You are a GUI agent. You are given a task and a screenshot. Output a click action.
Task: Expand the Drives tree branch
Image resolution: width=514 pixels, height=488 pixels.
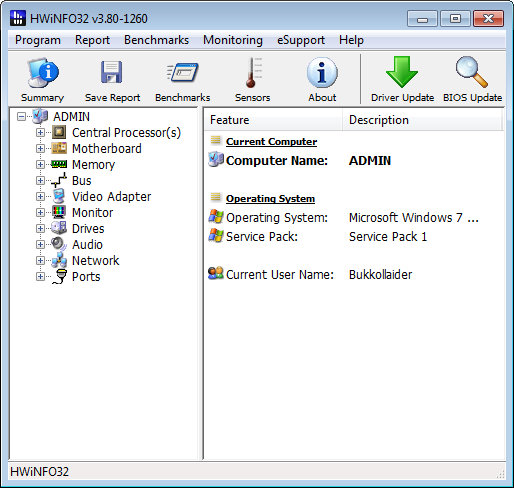tap(40, 229)
